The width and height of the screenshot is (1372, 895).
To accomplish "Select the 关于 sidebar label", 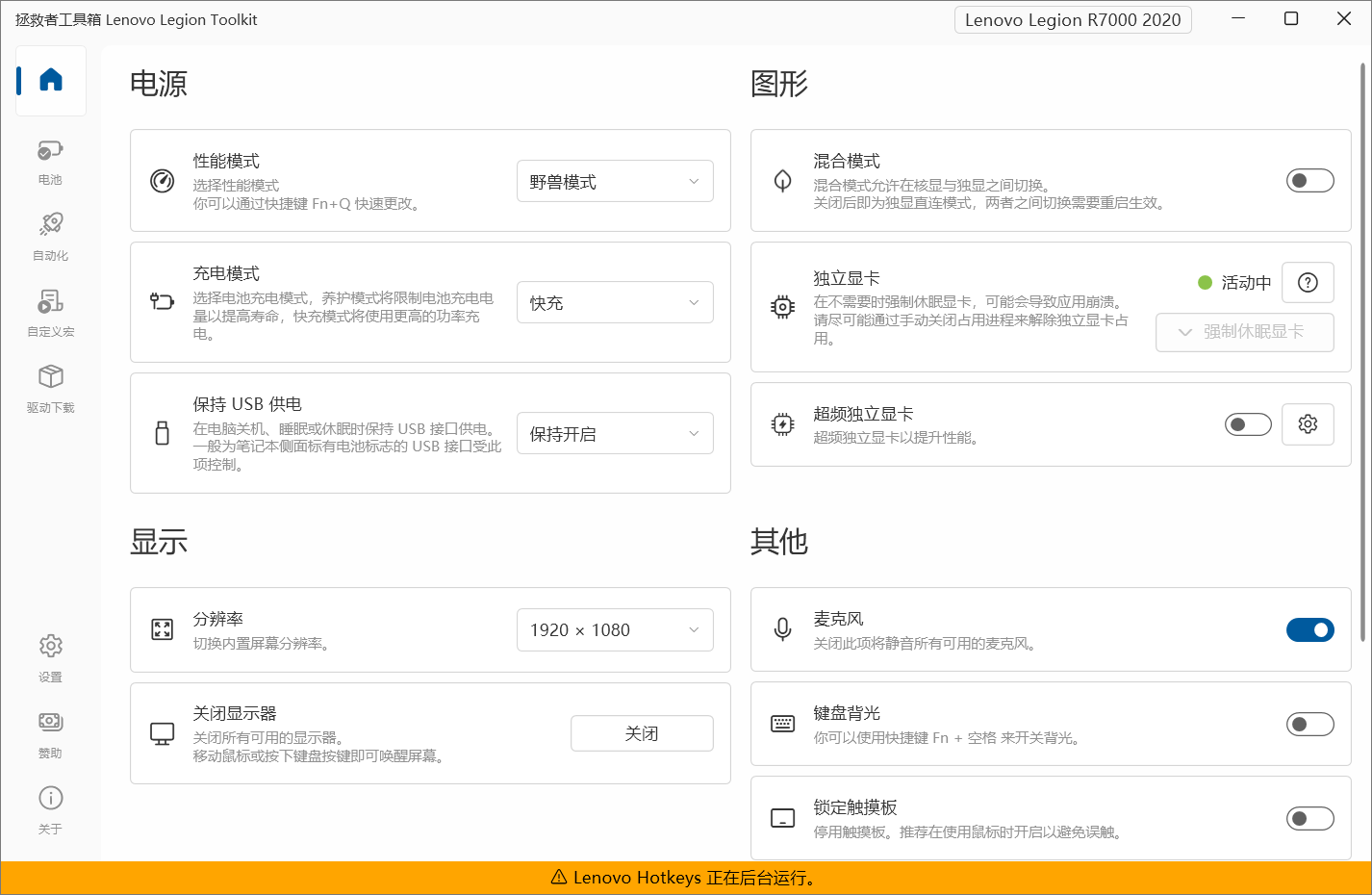I will (50, 830).
